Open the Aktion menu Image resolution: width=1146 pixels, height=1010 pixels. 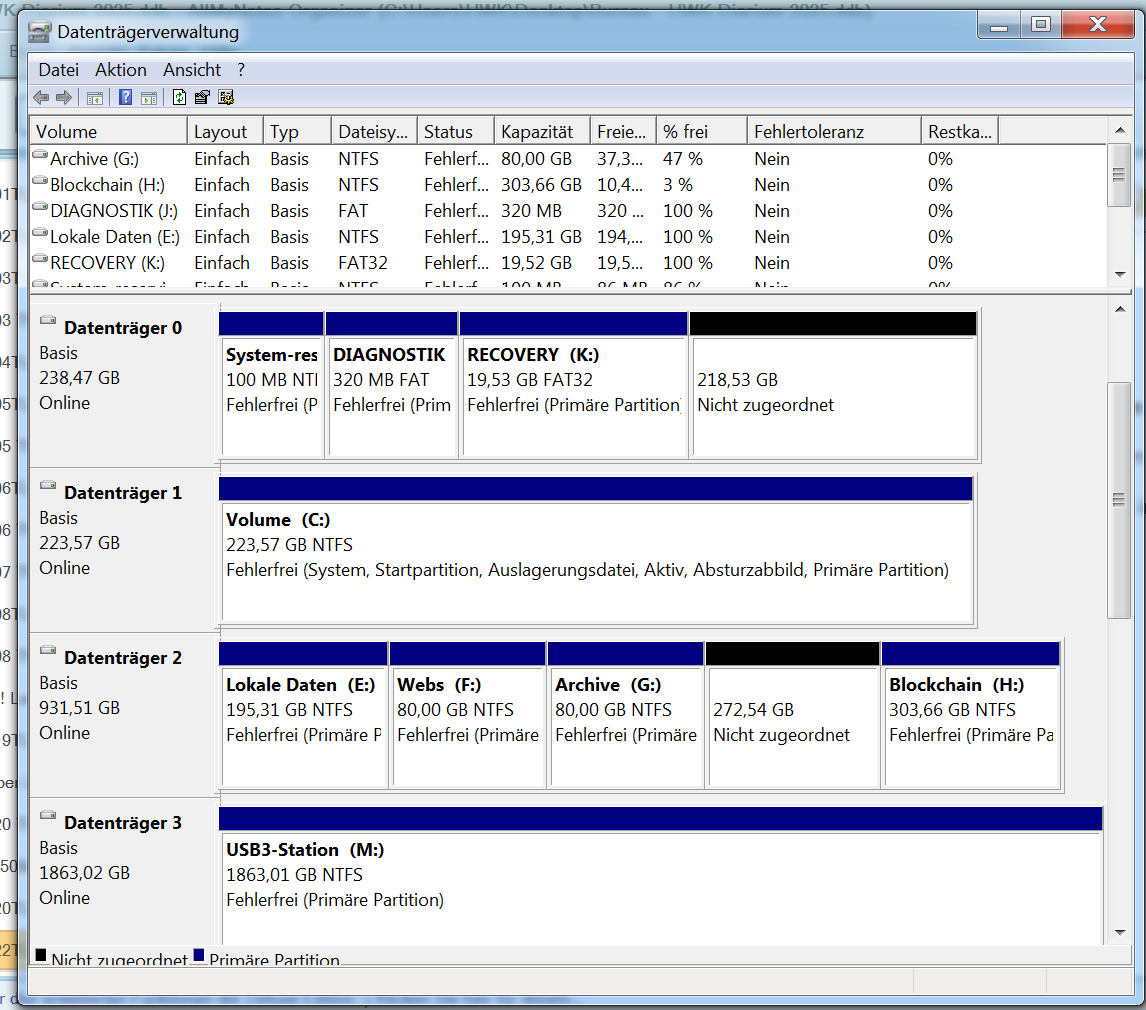(x=120, y=70)
